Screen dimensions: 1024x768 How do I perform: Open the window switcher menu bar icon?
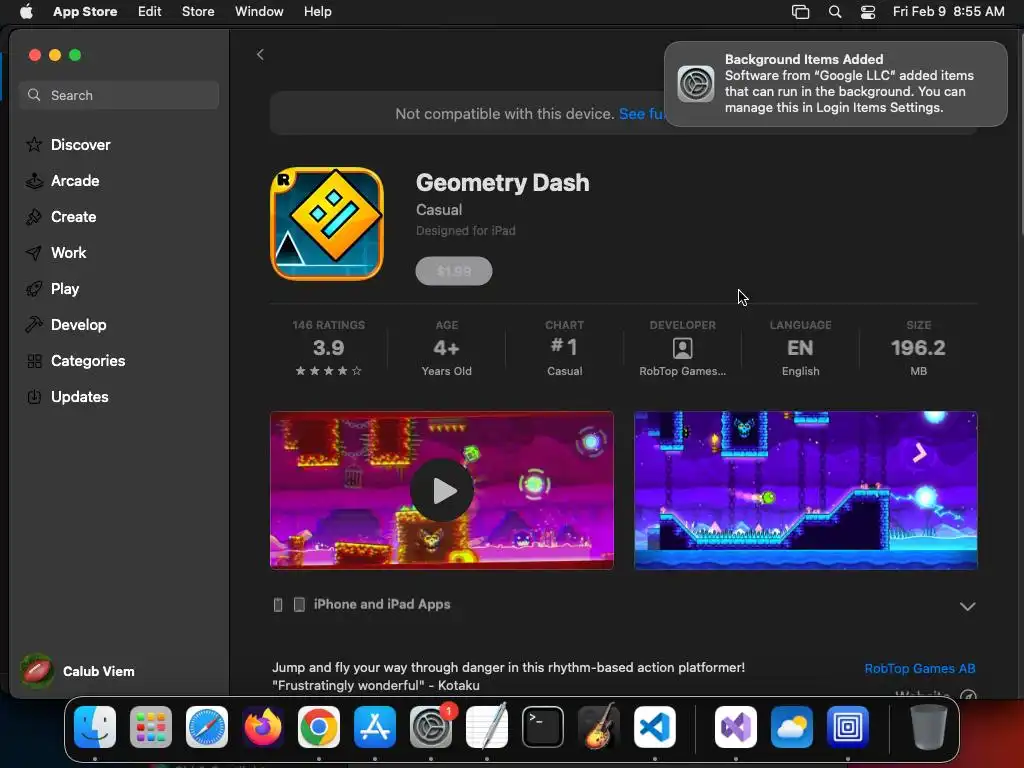(x=801, y=12)
